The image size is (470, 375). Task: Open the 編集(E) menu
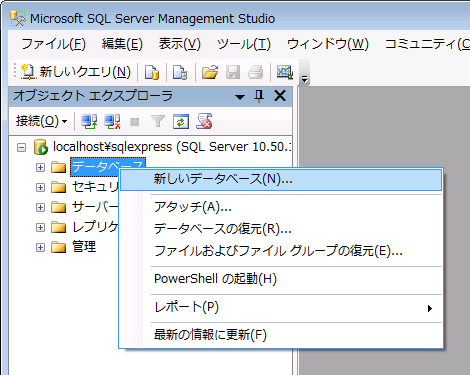(122, 44)
